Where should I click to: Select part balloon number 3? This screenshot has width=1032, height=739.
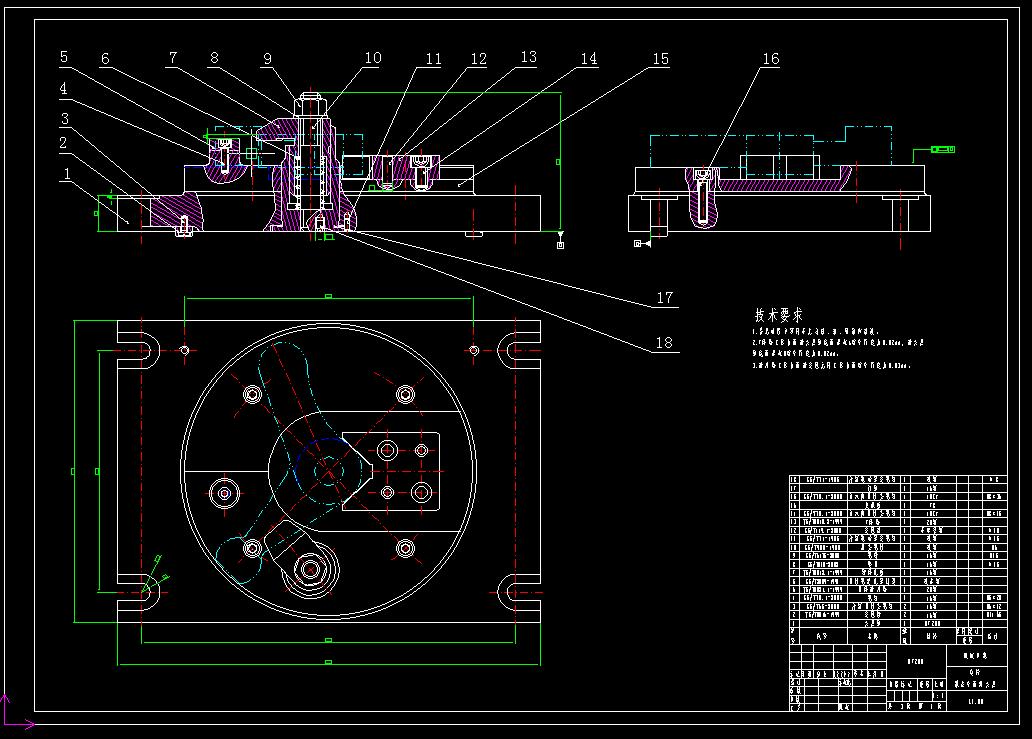(64, 118)
